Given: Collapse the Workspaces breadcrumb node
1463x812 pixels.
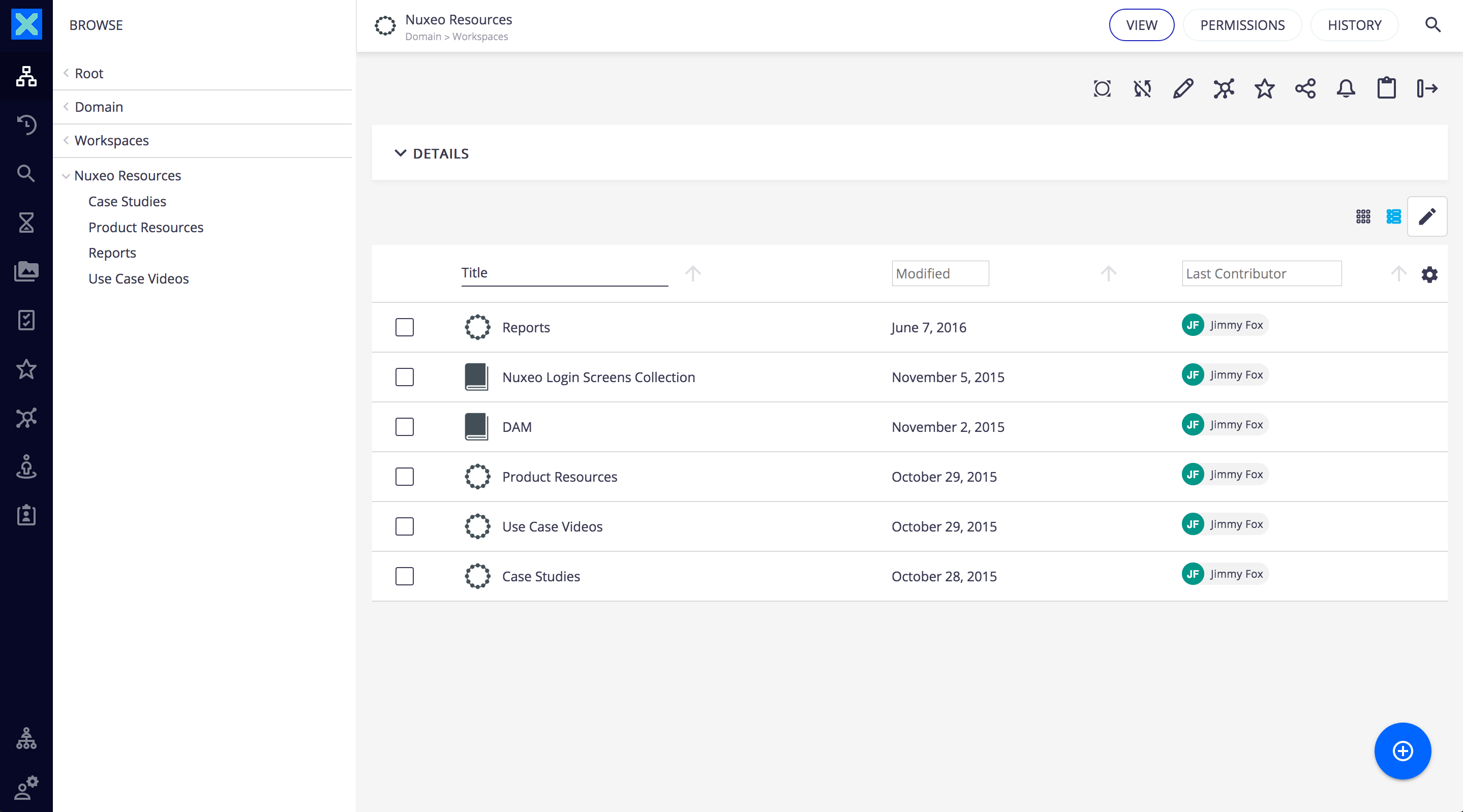Looking at the screenshot, I should pyautogui.click(x=66, y=140).
